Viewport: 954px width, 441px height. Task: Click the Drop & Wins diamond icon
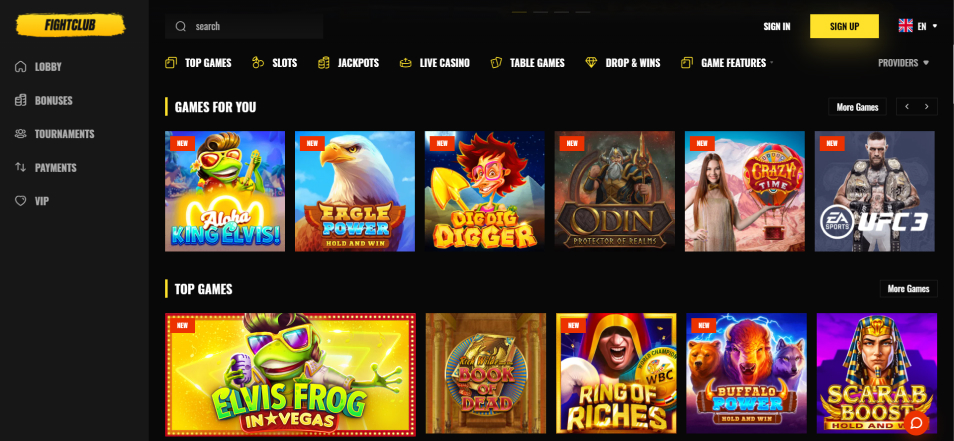click(x=591, y=63)
